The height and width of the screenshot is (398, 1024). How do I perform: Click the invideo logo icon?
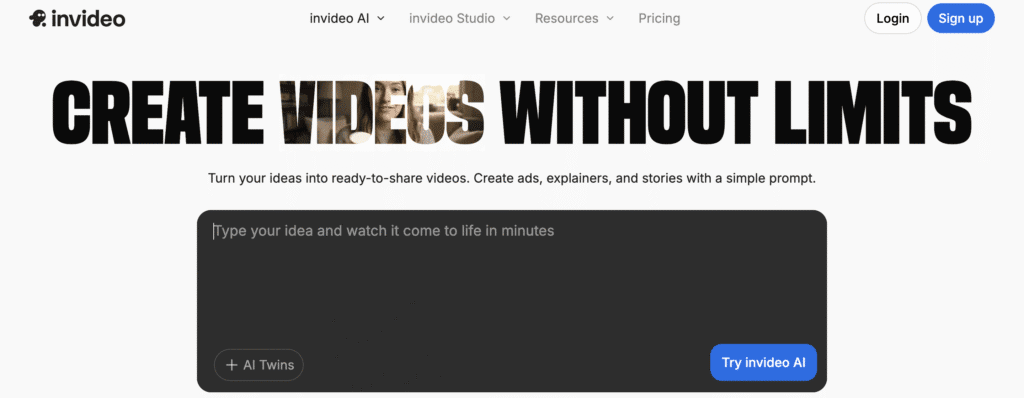37,18
